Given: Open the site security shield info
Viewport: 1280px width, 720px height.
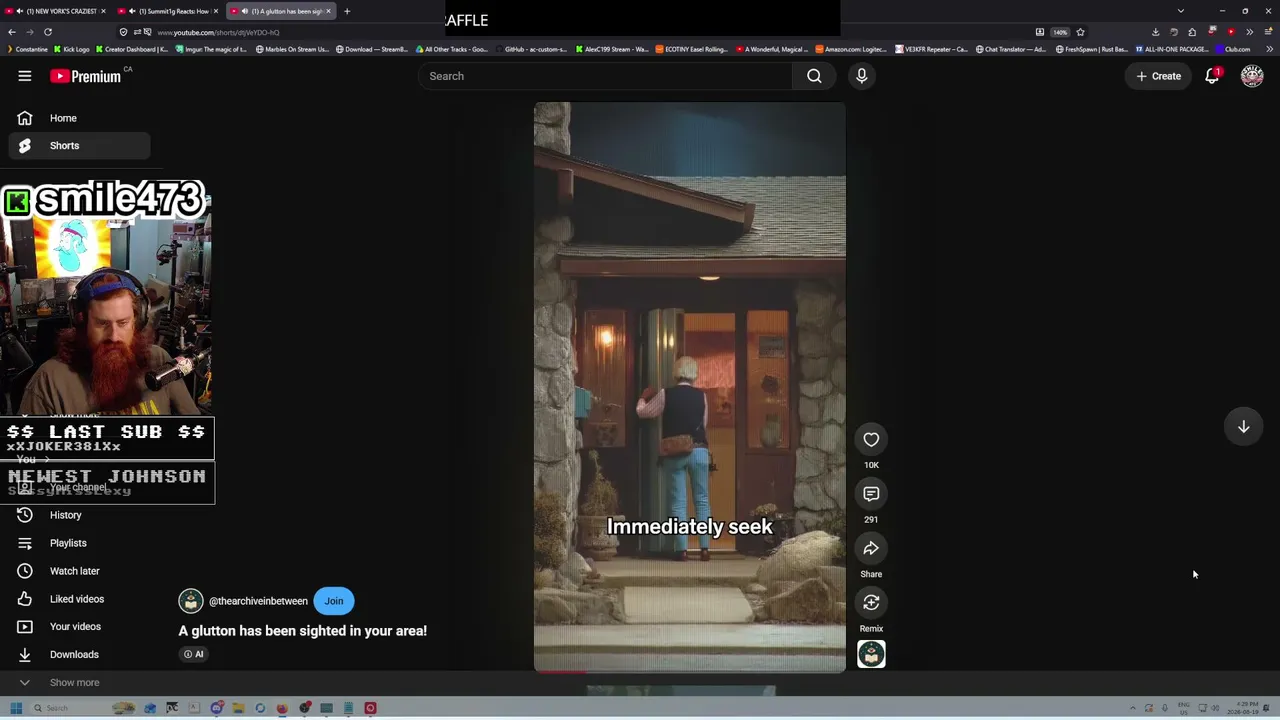Looking at the screenshot, I should [123, 32].
